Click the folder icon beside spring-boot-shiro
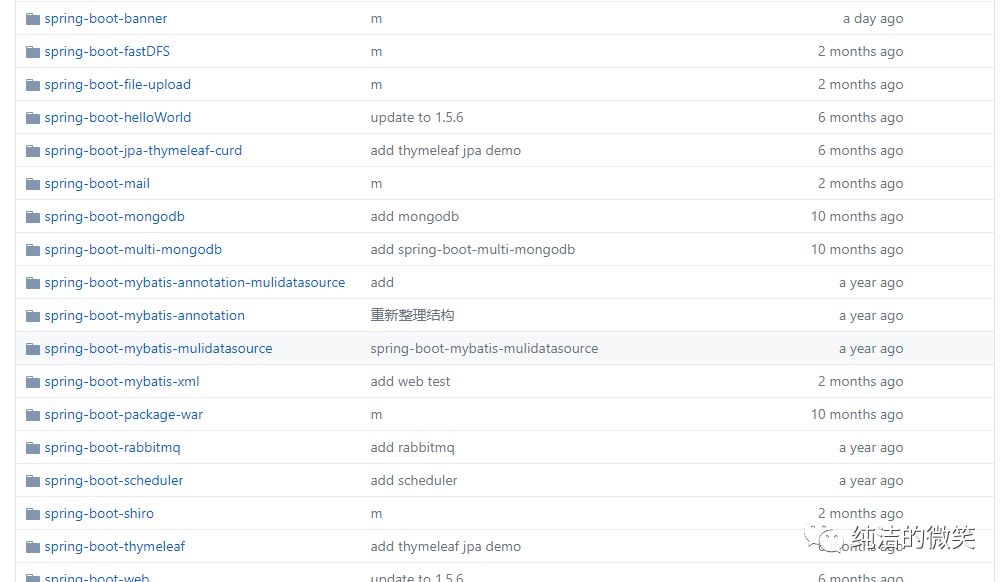Image resolution: width=1008 pixels, height=582 pixels. 32,513
